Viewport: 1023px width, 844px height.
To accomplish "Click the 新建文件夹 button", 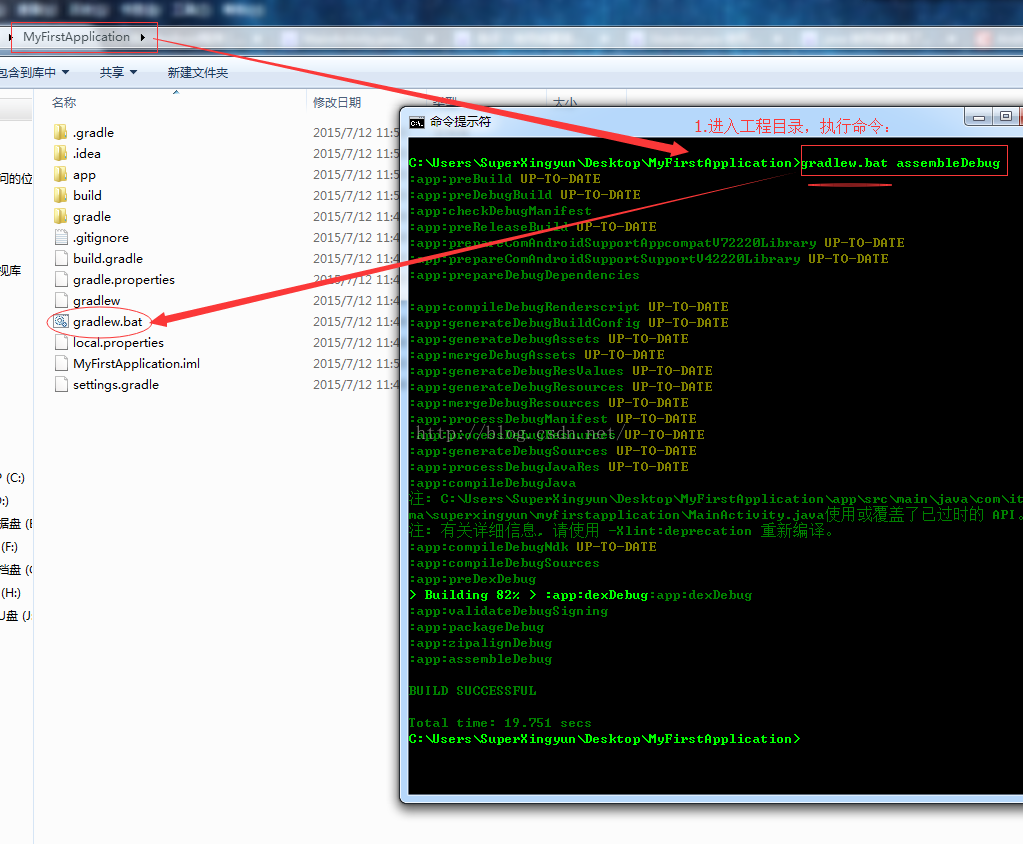I will pos(198,72).
